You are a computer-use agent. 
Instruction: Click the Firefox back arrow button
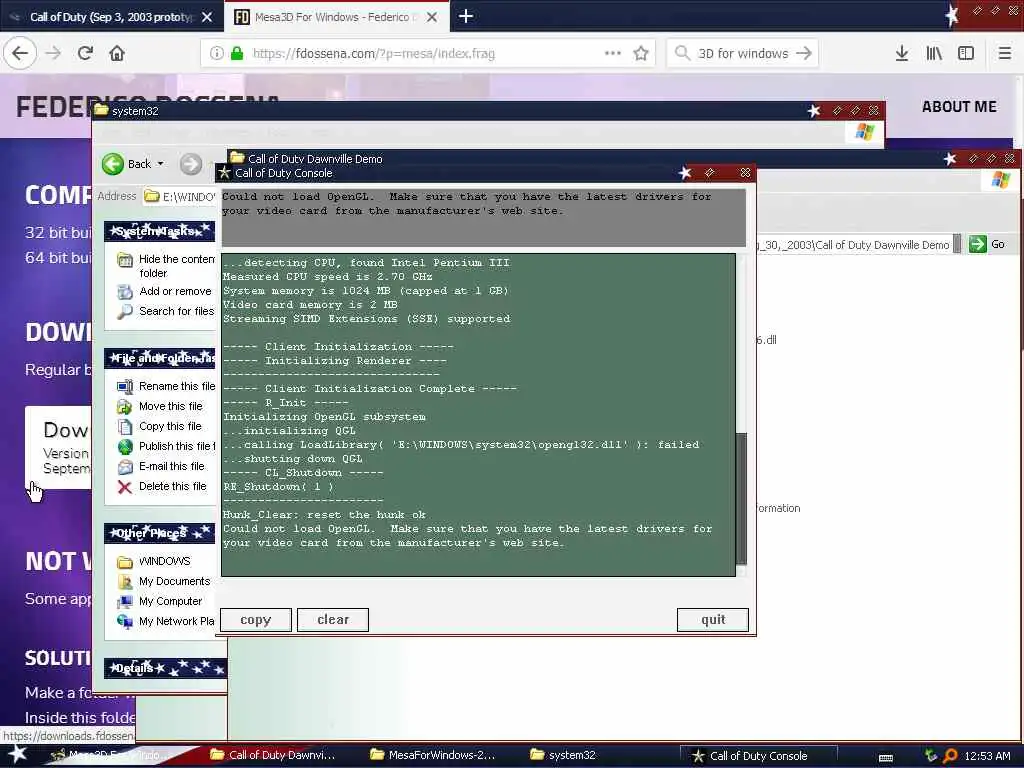[x=20, y=53]
